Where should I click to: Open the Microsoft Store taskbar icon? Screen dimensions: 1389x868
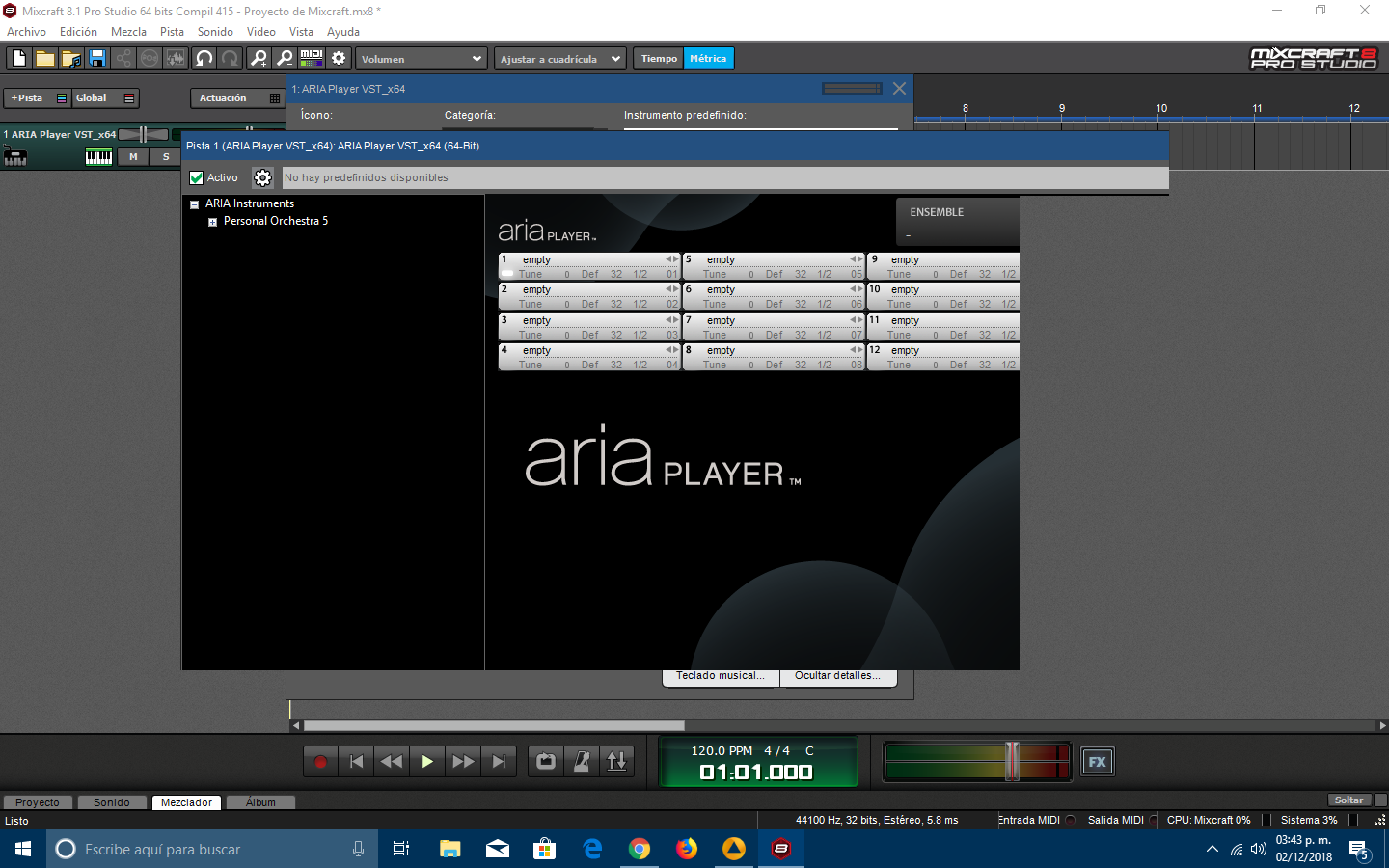(545, 849)
